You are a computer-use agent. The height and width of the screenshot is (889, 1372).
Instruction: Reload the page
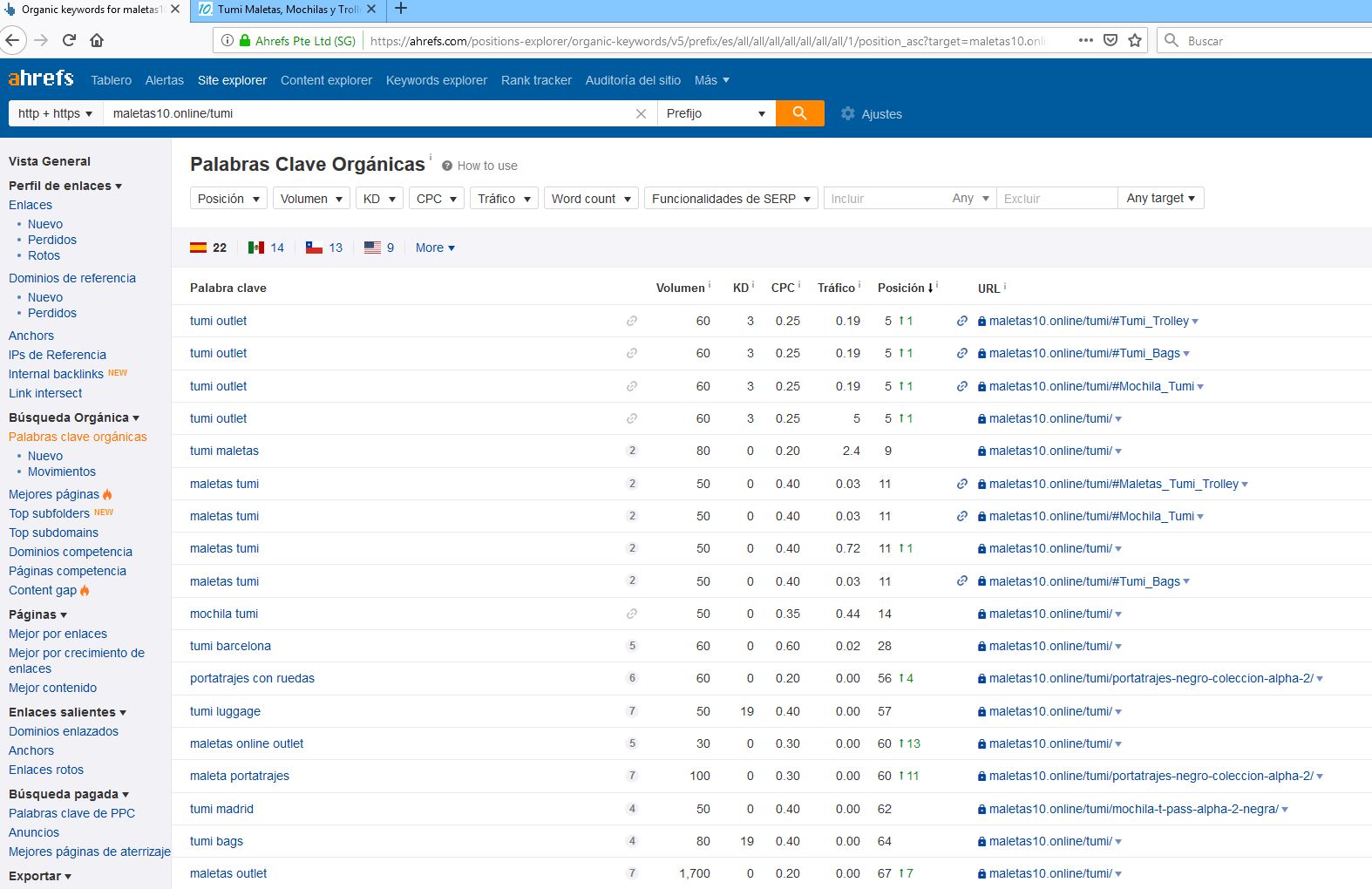[69, 40]
